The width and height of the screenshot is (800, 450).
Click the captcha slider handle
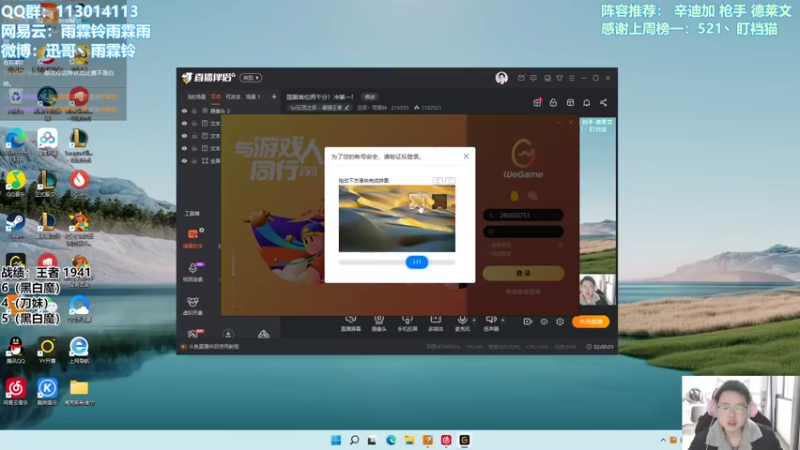417,262
